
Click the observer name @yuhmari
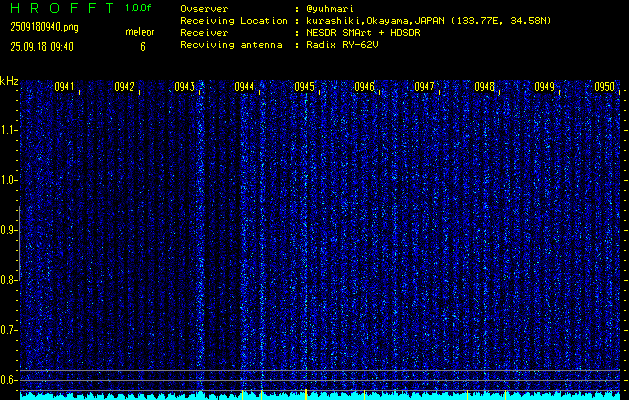coord(330,9)
